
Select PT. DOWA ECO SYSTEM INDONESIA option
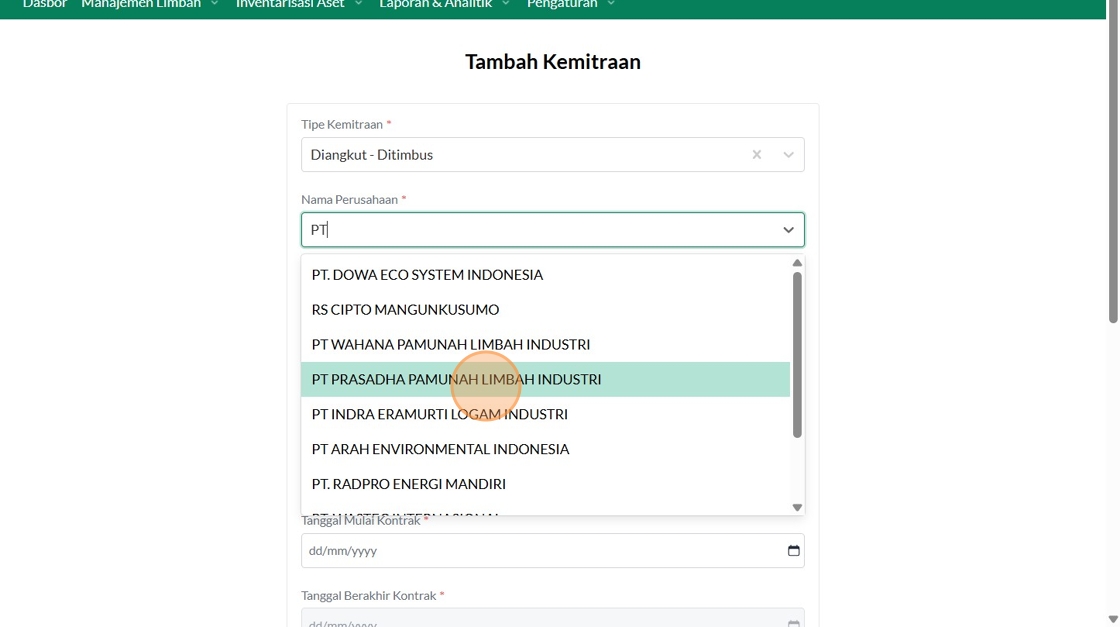pyautogui.click(x=545, y=275)
